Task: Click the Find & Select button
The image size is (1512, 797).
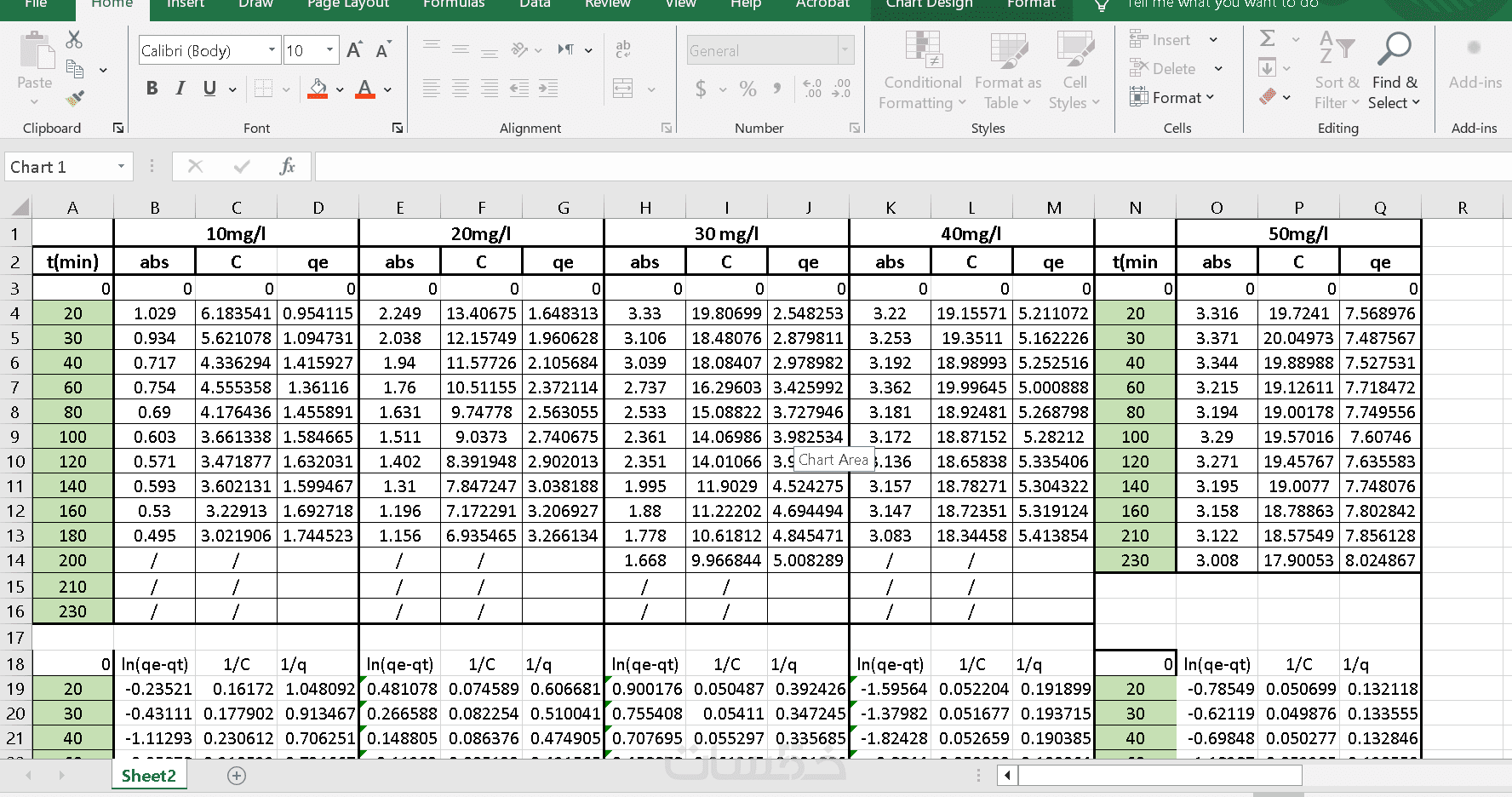Action: pos(1395,72)
